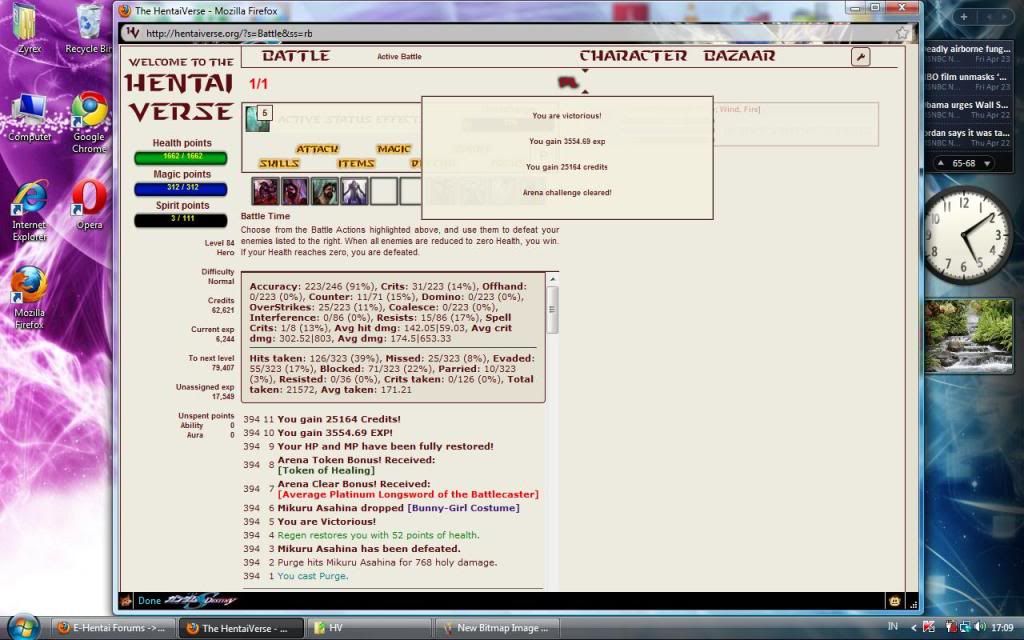Click the Firefox logo in the window title bar
The width and height of the screenshot is (1024, 640).
[124, 10]
